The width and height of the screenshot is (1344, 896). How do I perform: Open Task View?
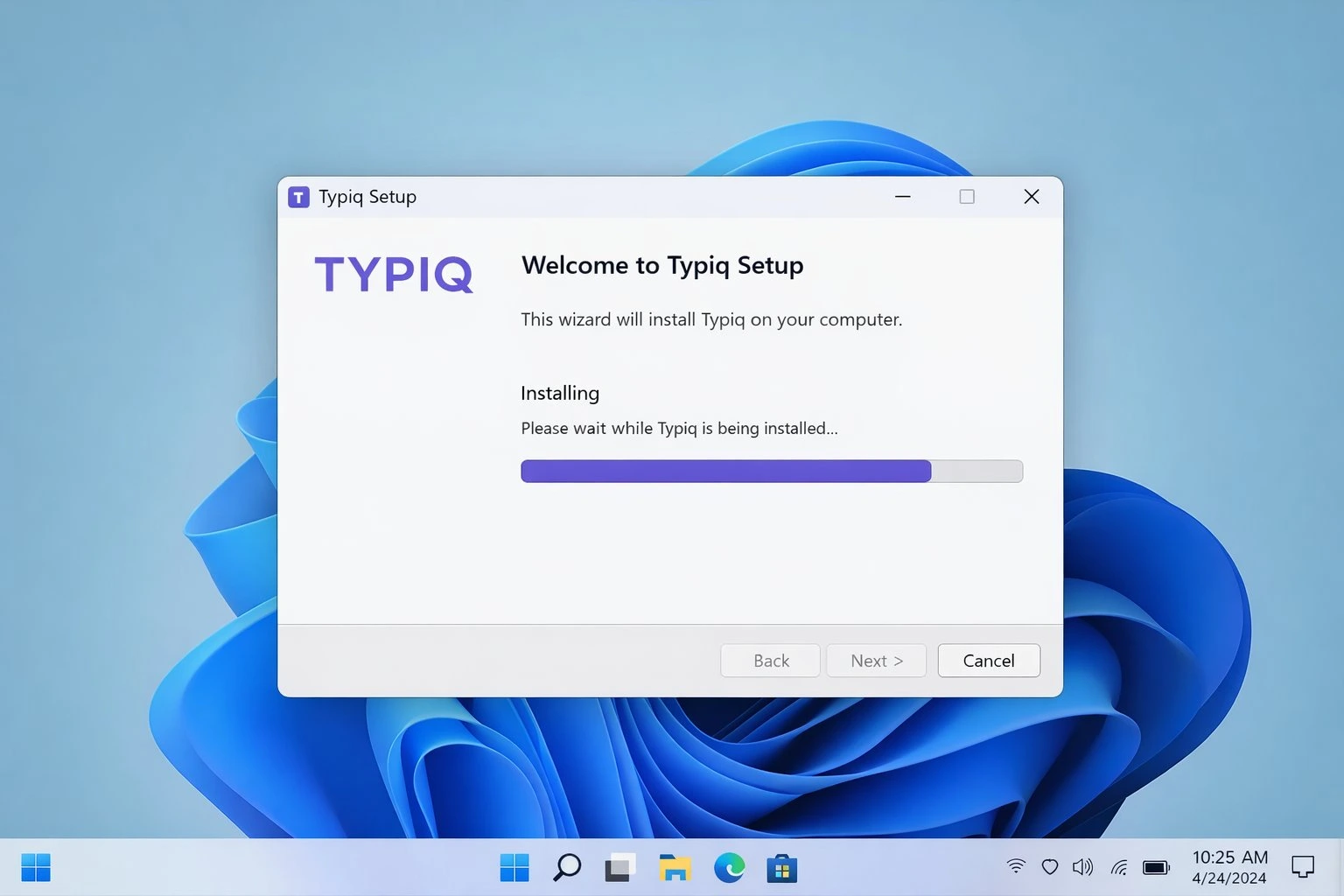[619, 867]
